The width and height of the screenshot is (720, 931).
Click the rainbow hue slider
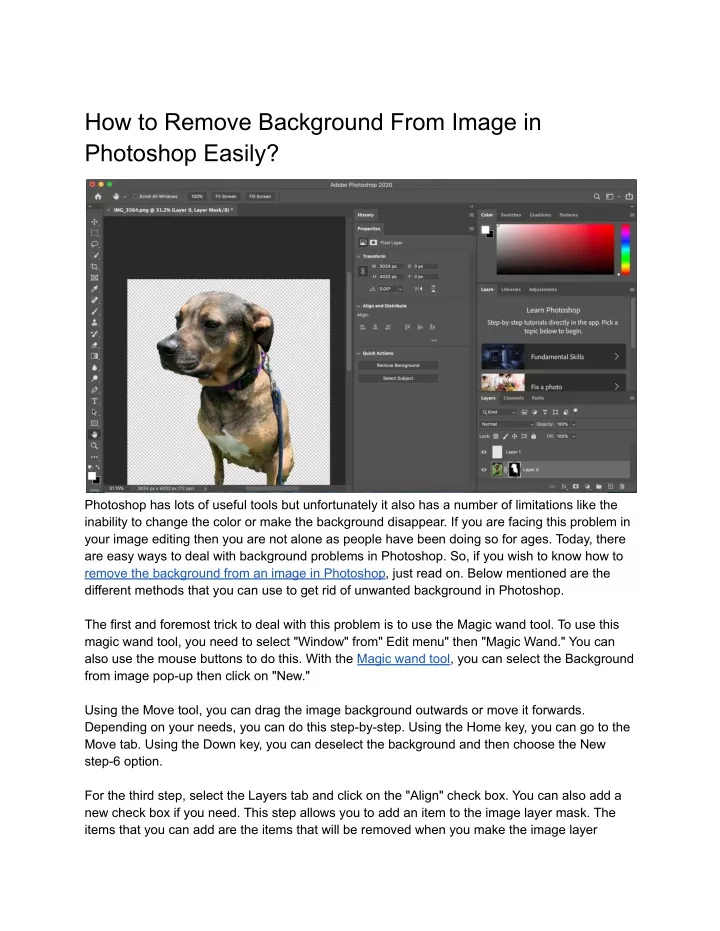[x=625, y=249]
